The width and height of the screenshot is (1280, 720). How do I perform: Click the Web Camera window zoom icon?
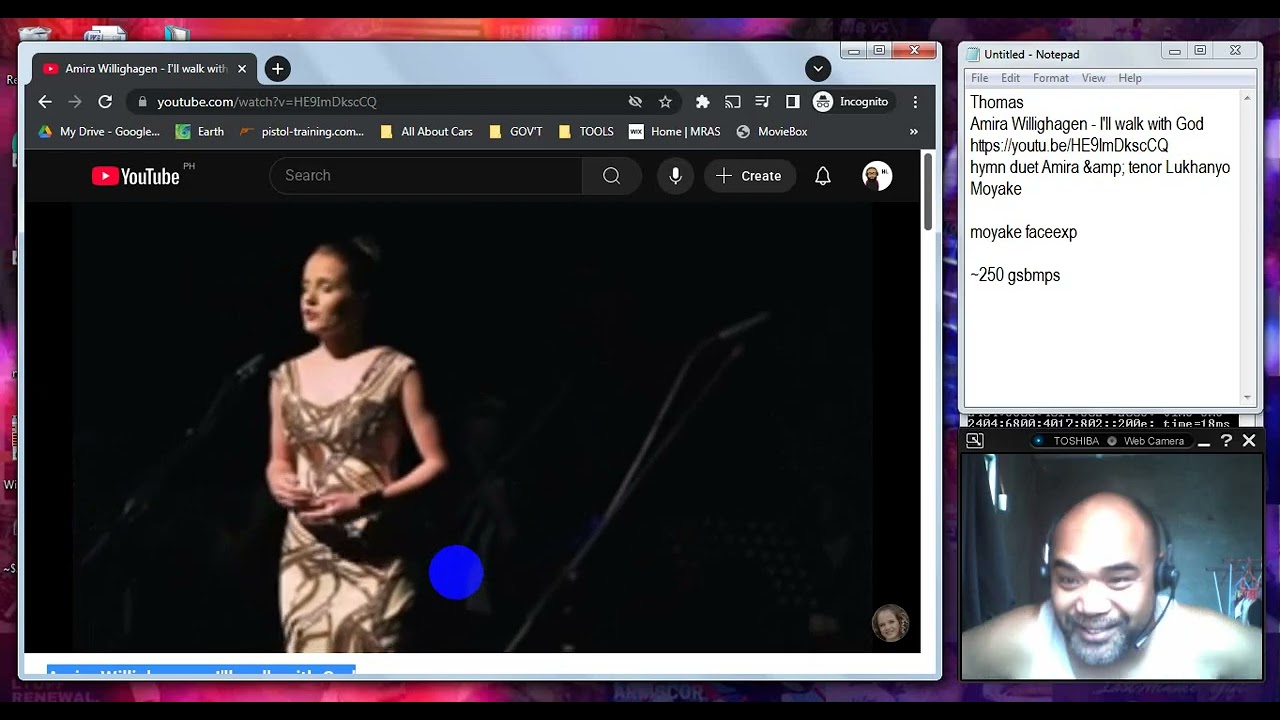975,440
